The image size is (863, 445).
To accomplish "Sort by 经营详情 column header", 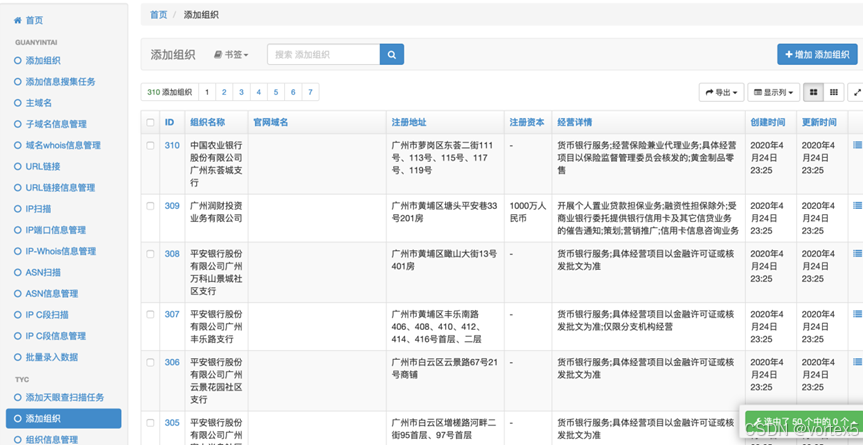I will pyautogui.click(x=575, y=122).
